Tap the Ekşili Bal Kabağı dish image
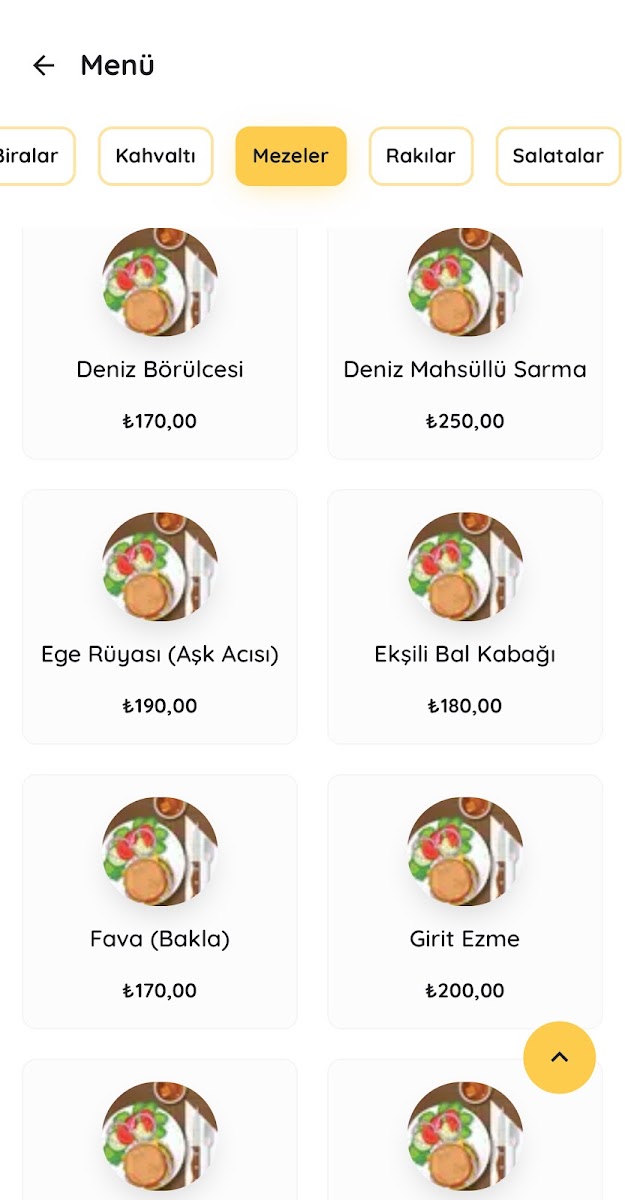Viewport: 625px width, 1200px height. pyautogui.click(x=465, y=566)
